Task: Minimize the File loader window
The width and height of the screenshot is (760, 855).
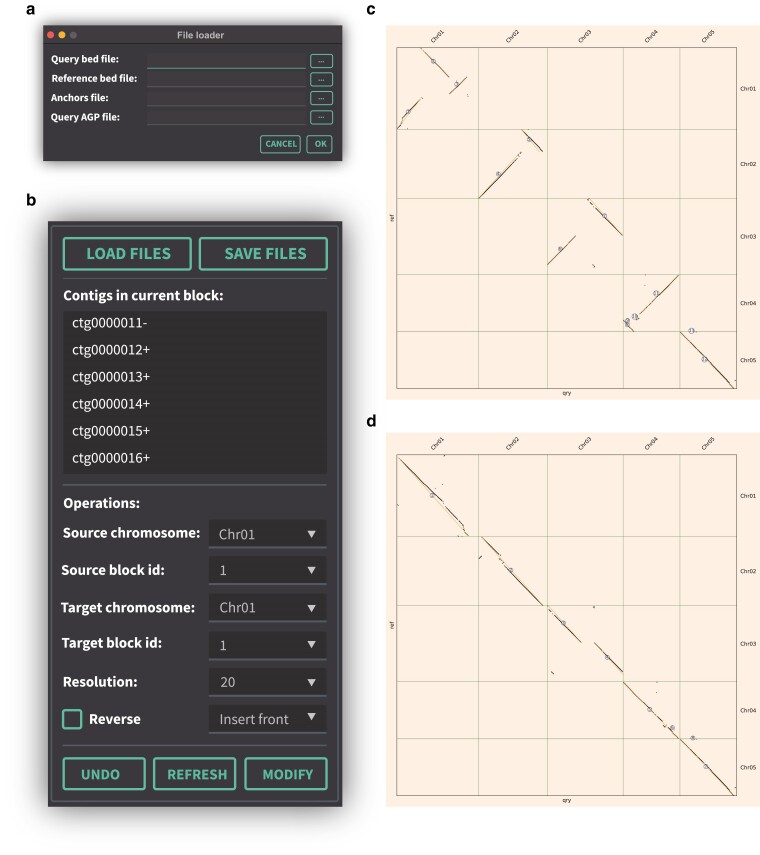Action: [x=62, y=35]
